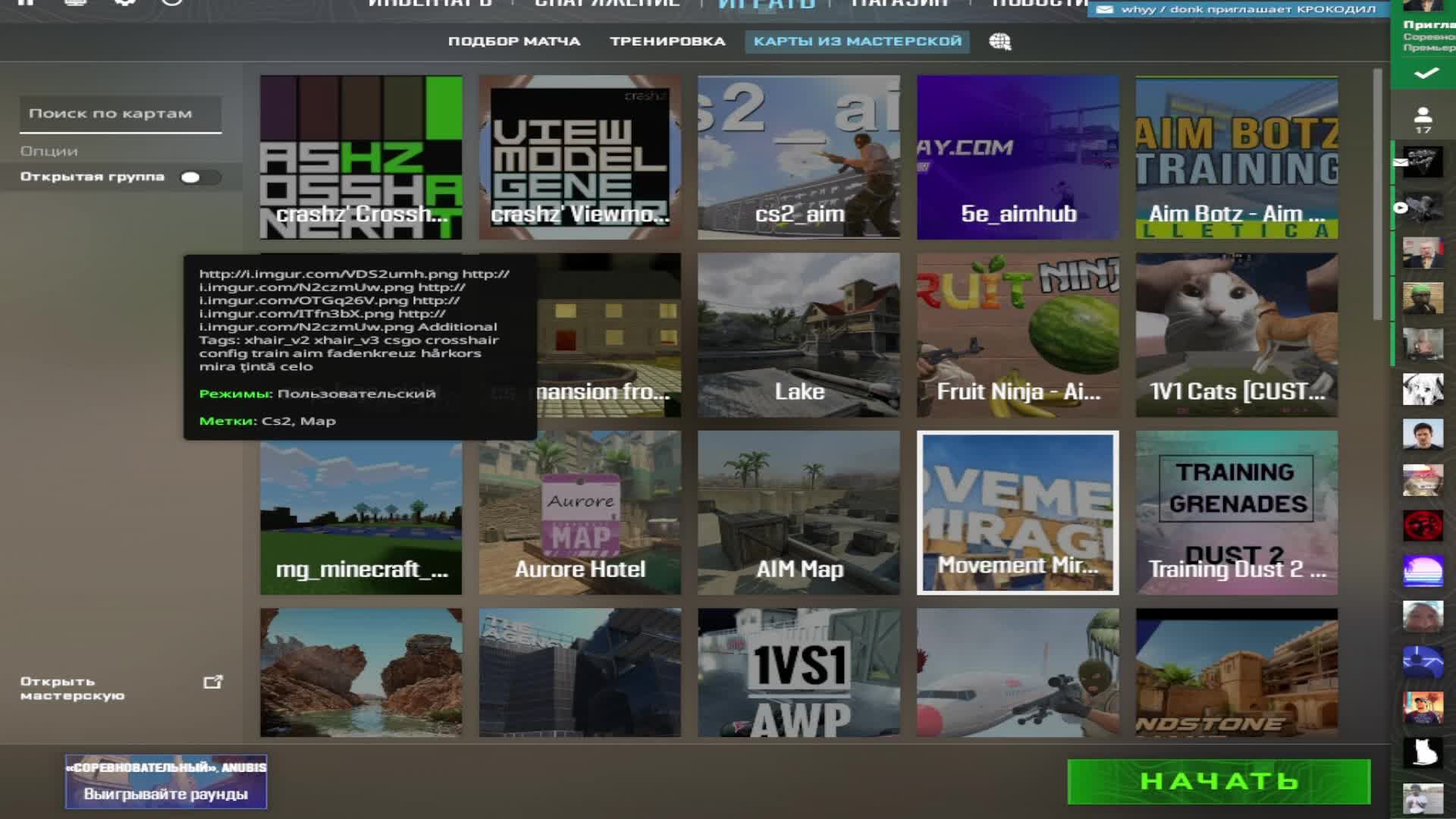Click Открыть мастерскую link
This screenshot has width=1456, height=819.
tap(73, 689)
